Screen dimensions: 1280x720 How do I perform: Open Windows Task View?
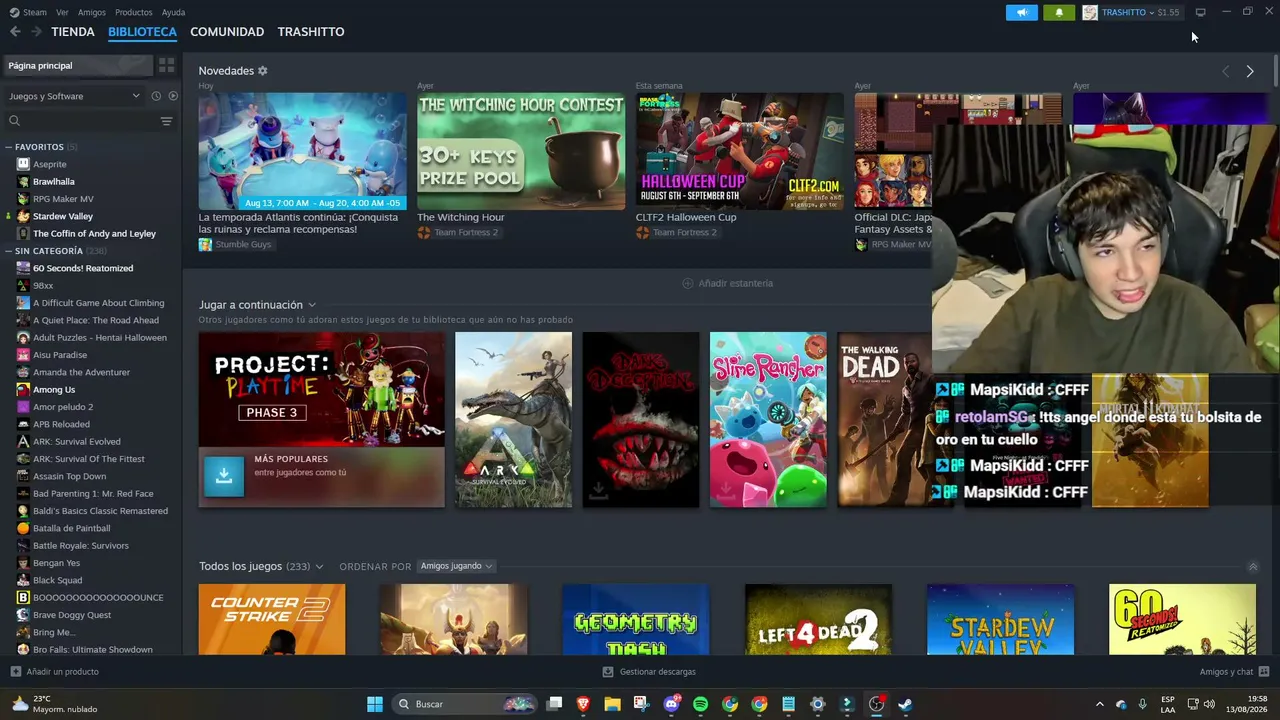[554, 704]
